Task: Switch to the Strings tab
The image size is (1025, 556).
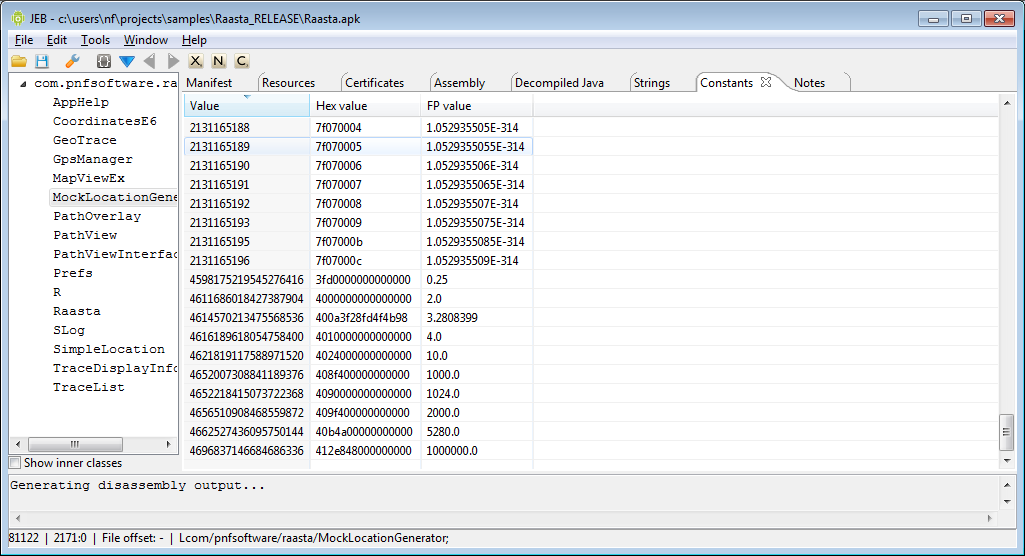Action: (652, 83)
